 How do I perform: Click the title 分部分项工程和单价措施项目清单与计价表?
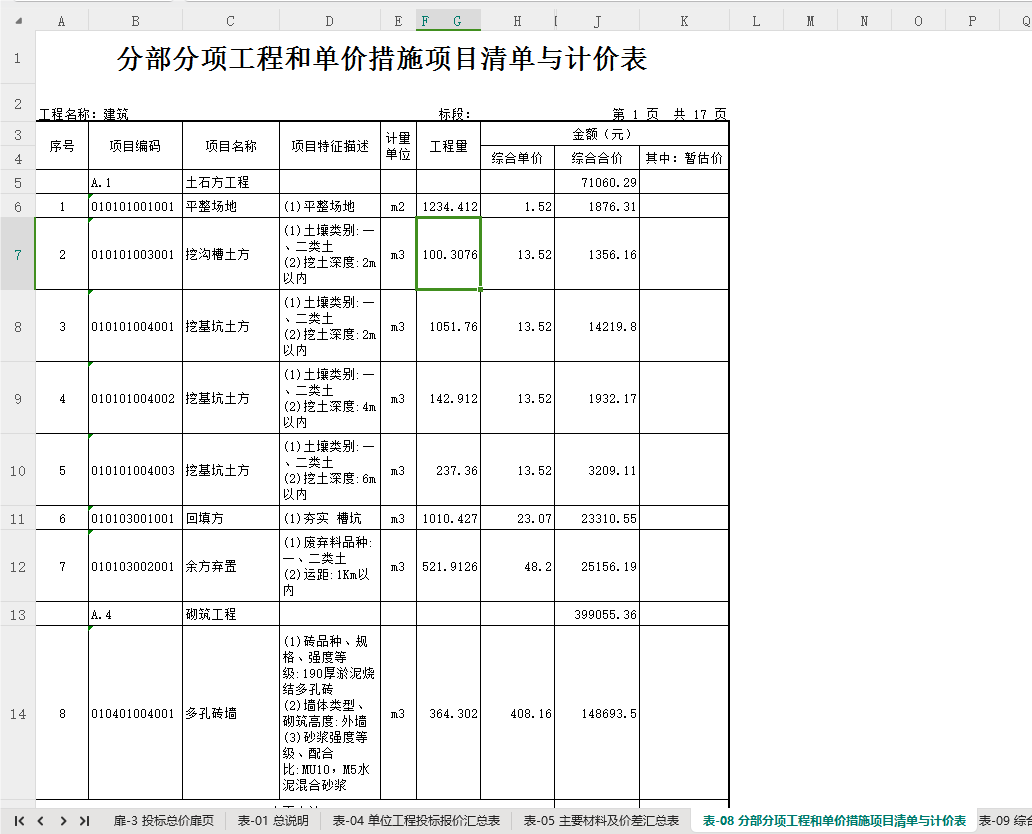pos(382,59)
